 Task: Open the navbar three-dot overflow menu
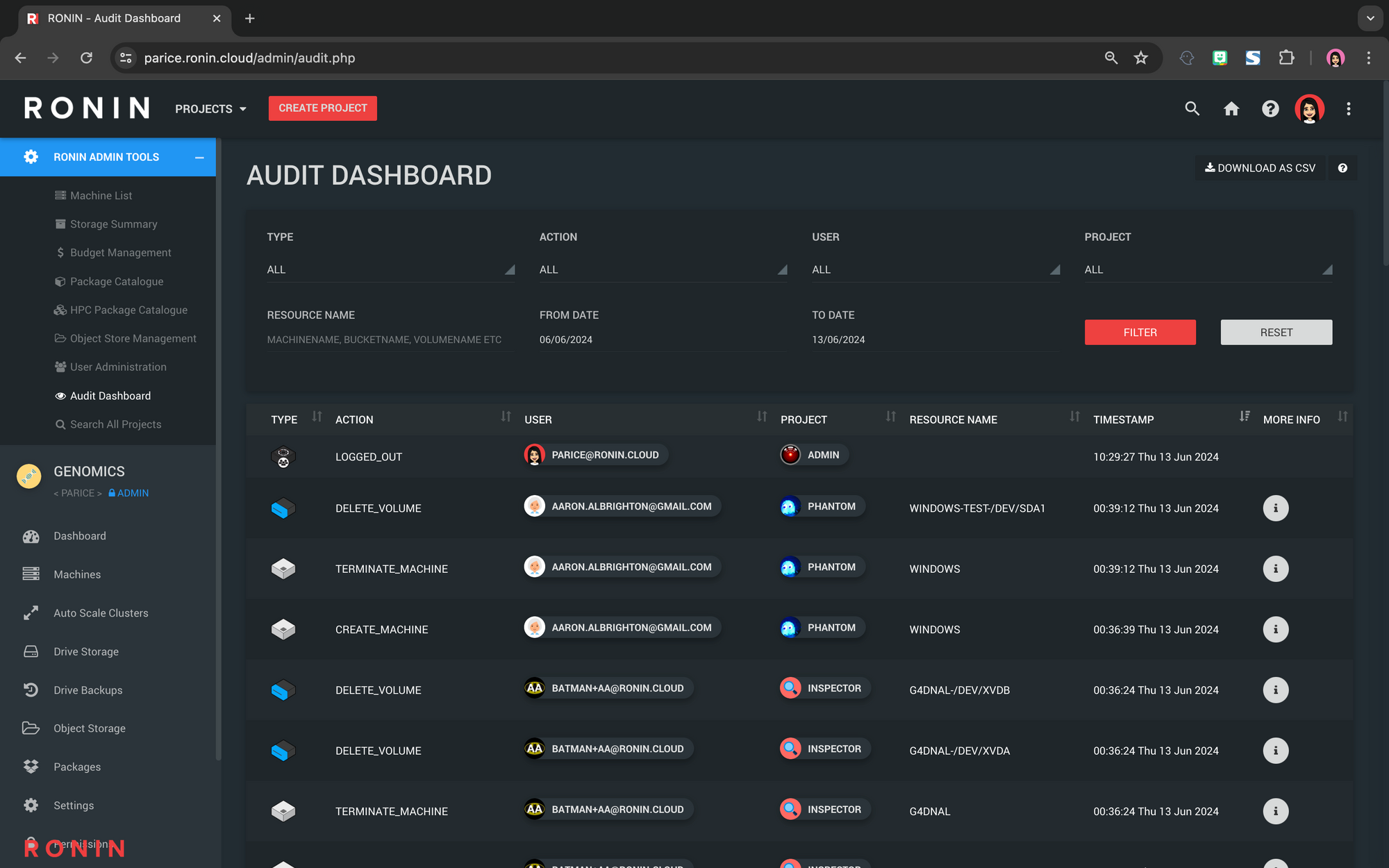[1348, 108]
